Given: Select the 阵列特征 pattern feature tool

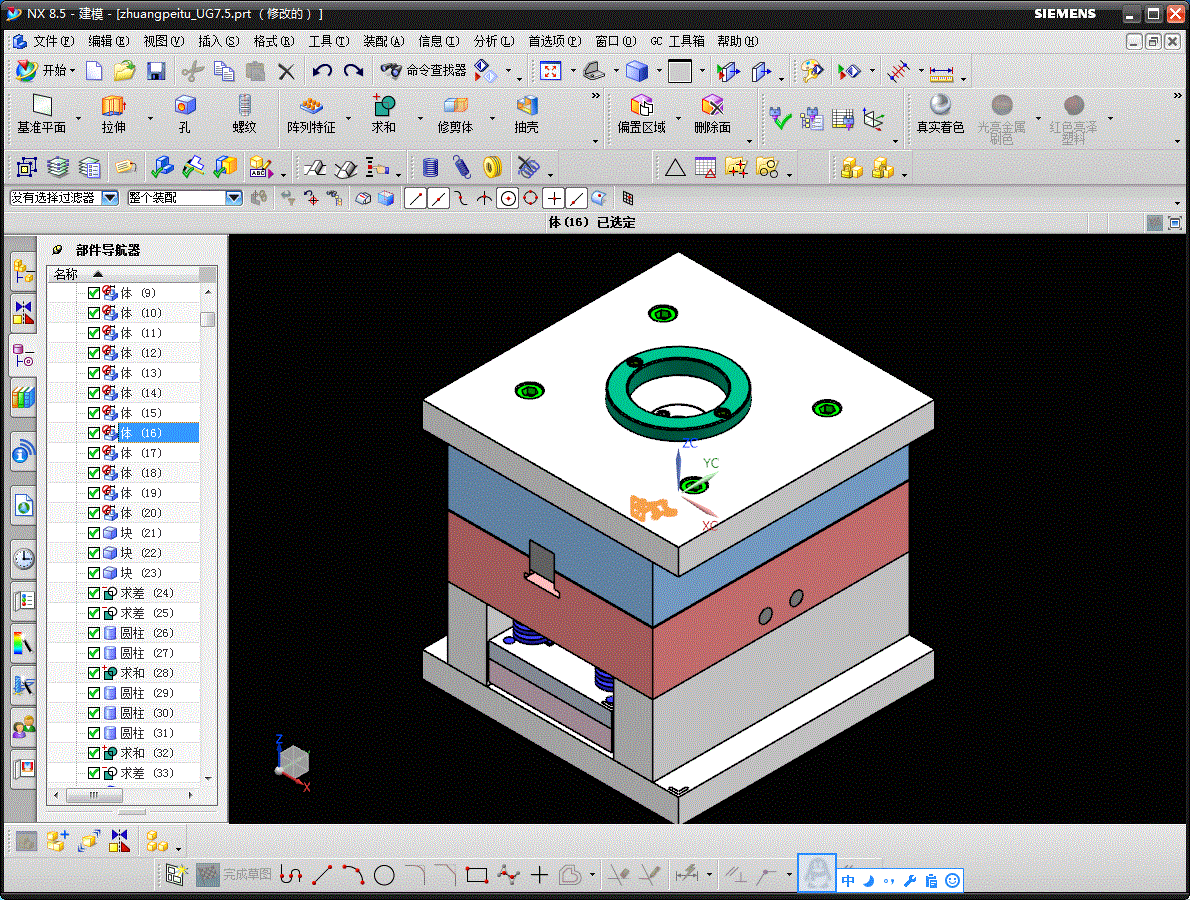Looking at the screenshot, I should pyautogui.click(x=311, y=114).
